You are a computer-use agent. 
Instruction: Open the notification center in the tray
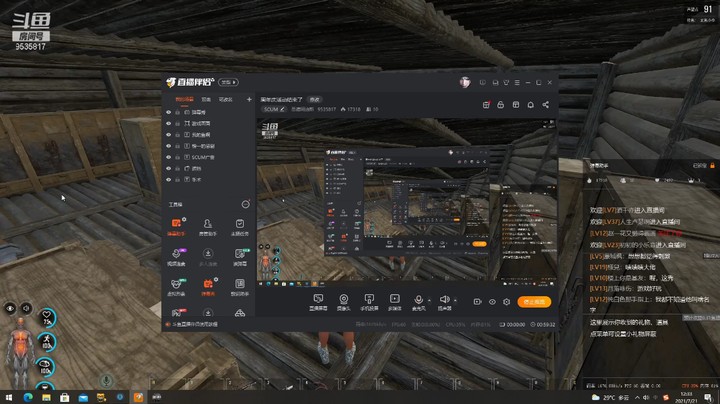[x=709, y=397]
